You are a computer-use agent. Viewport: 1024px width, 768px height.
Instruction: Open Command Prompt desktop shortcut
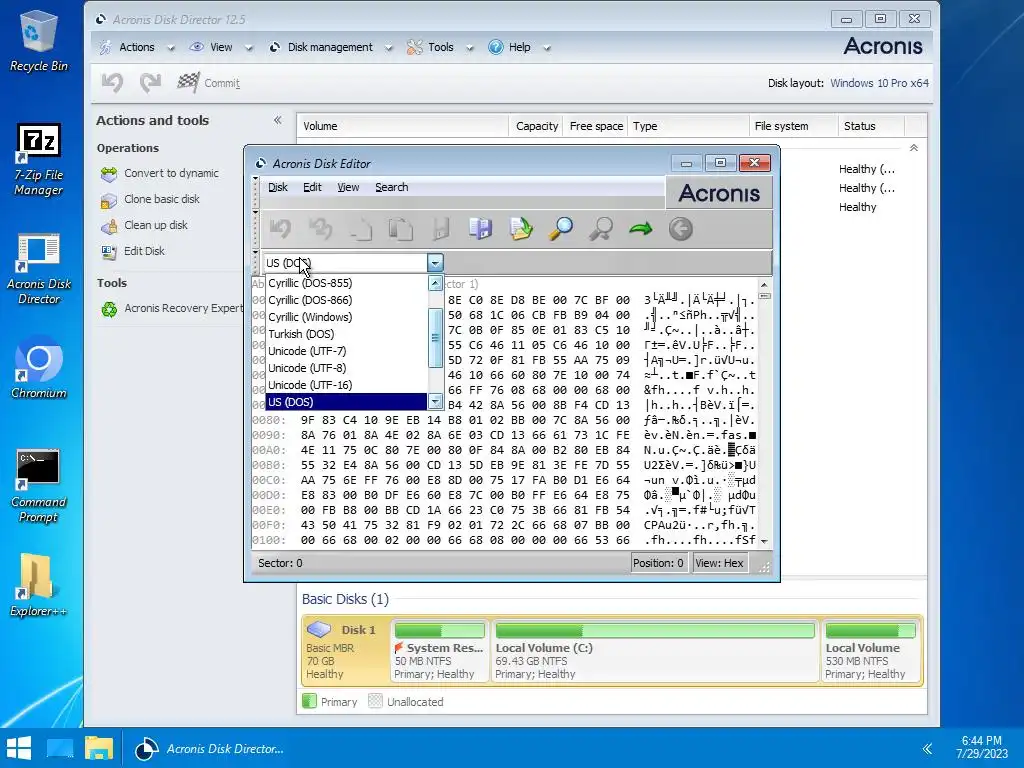[38, 487]
